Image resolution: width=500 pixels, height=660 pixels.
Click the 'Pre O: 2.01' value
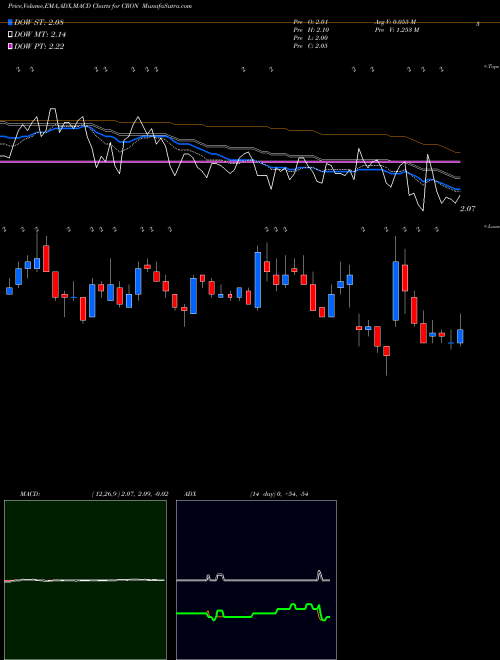(311, 22)
